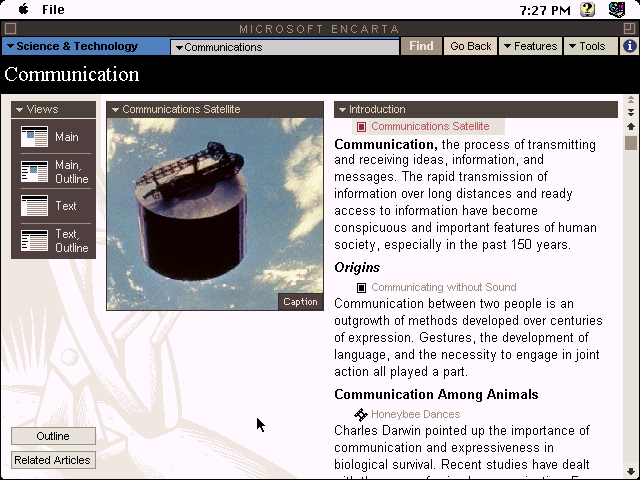The image size is (640, 480).
Task: Select the Text, Outline view icon
Action: pos(34,240)
